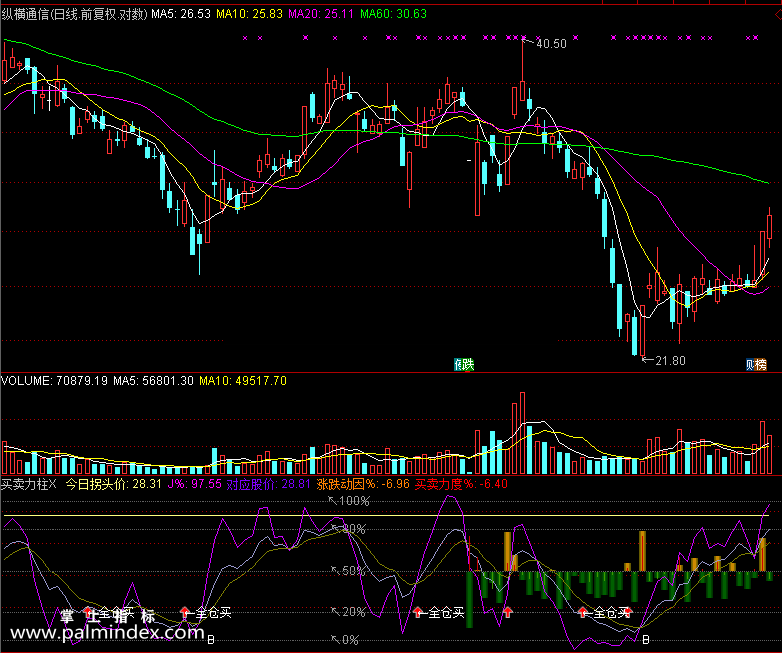Click the 20% level label
Viewport: 782px width, 653px height.
355,612
